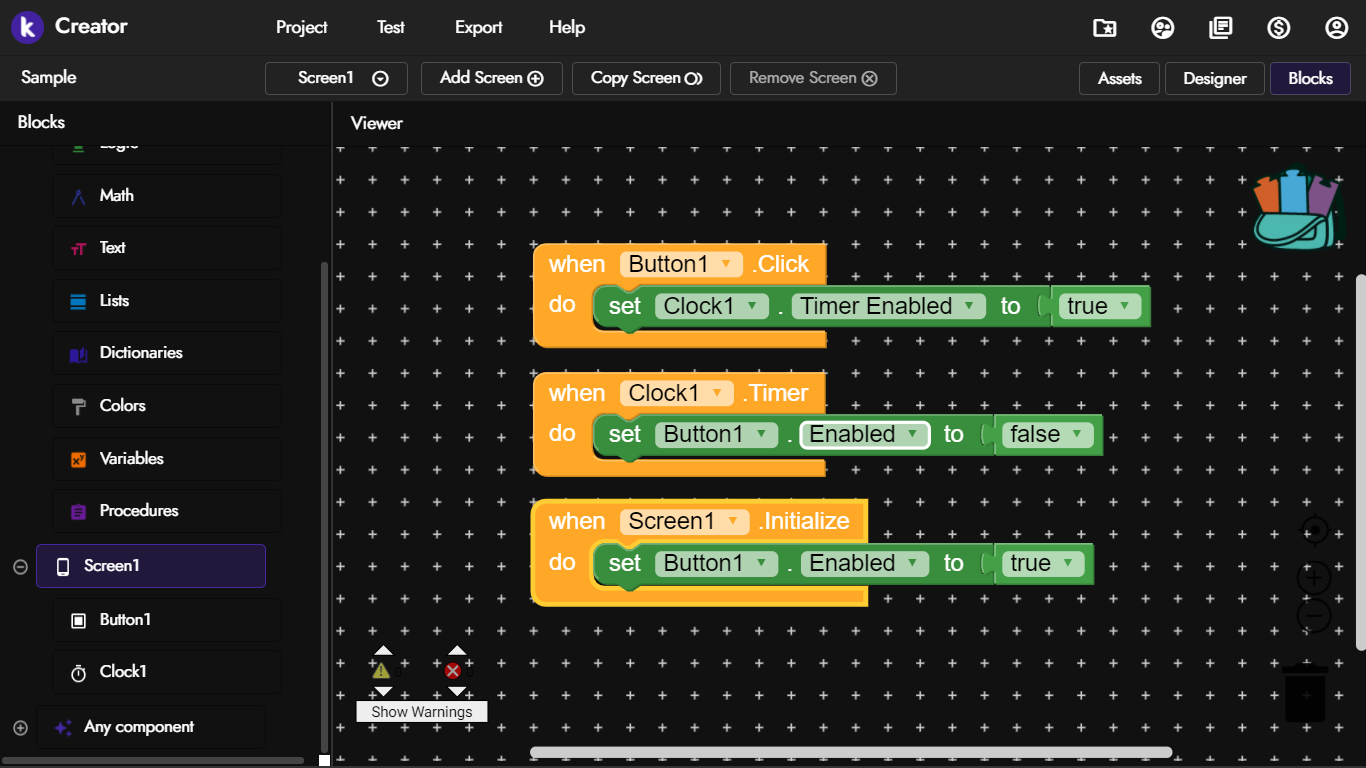
Task: Open the dollar sign icon in header
Action: 1278,28
